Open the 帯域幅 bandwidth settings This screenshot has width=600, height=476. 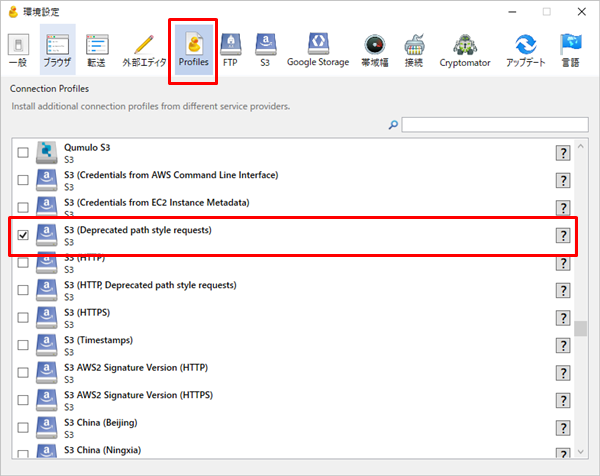[375, 49]
